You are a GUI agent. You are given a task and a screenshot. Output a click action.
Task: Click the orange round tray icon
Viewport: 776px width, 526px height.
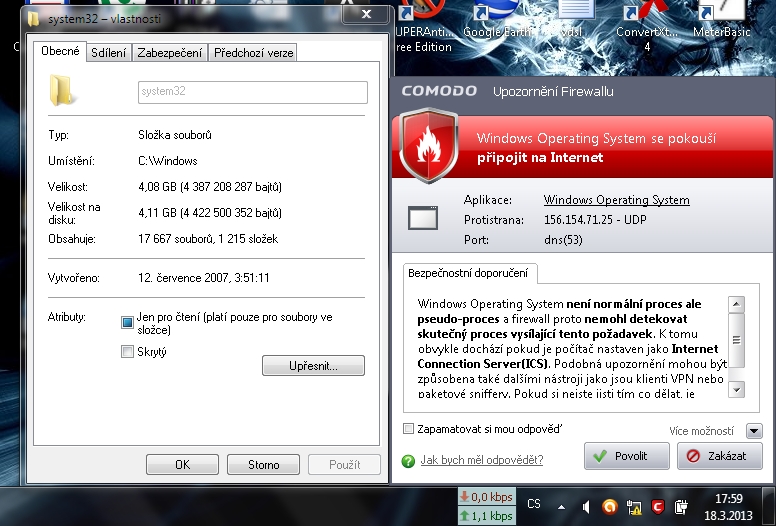tap(610, 506)
